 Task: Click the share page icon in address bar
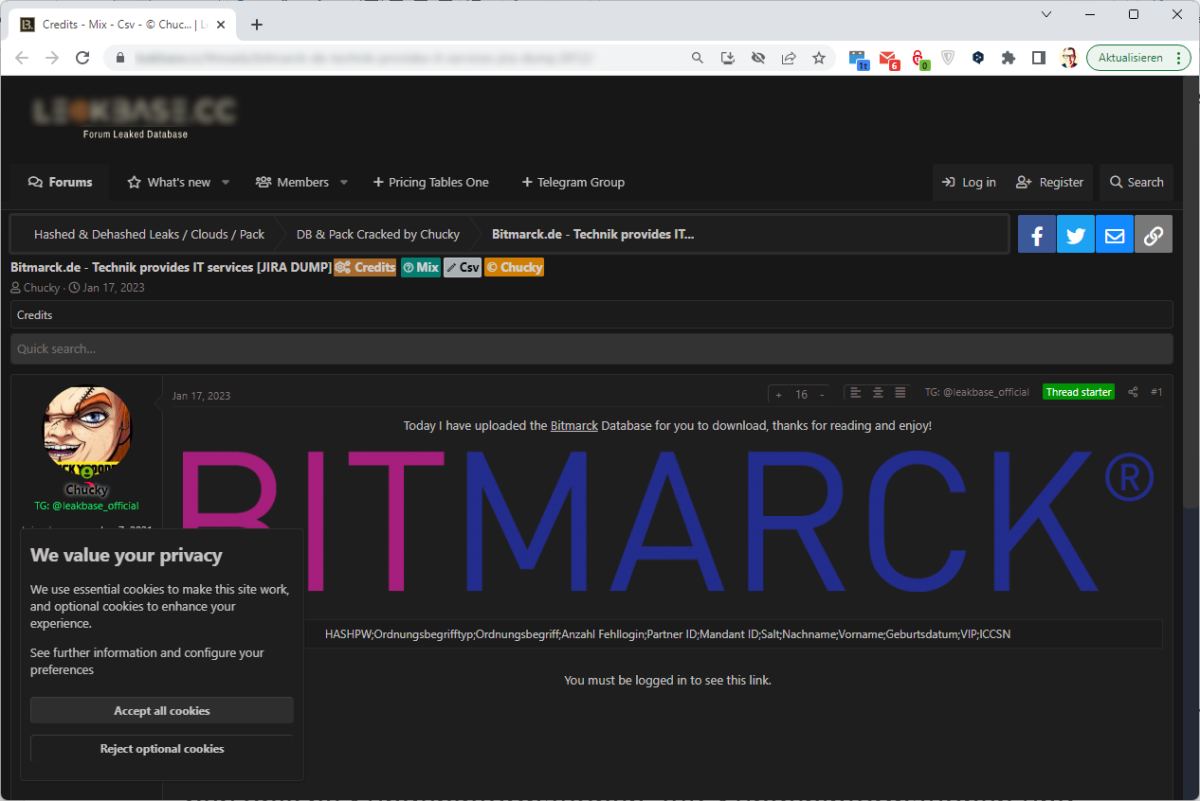tap(788, 58)
